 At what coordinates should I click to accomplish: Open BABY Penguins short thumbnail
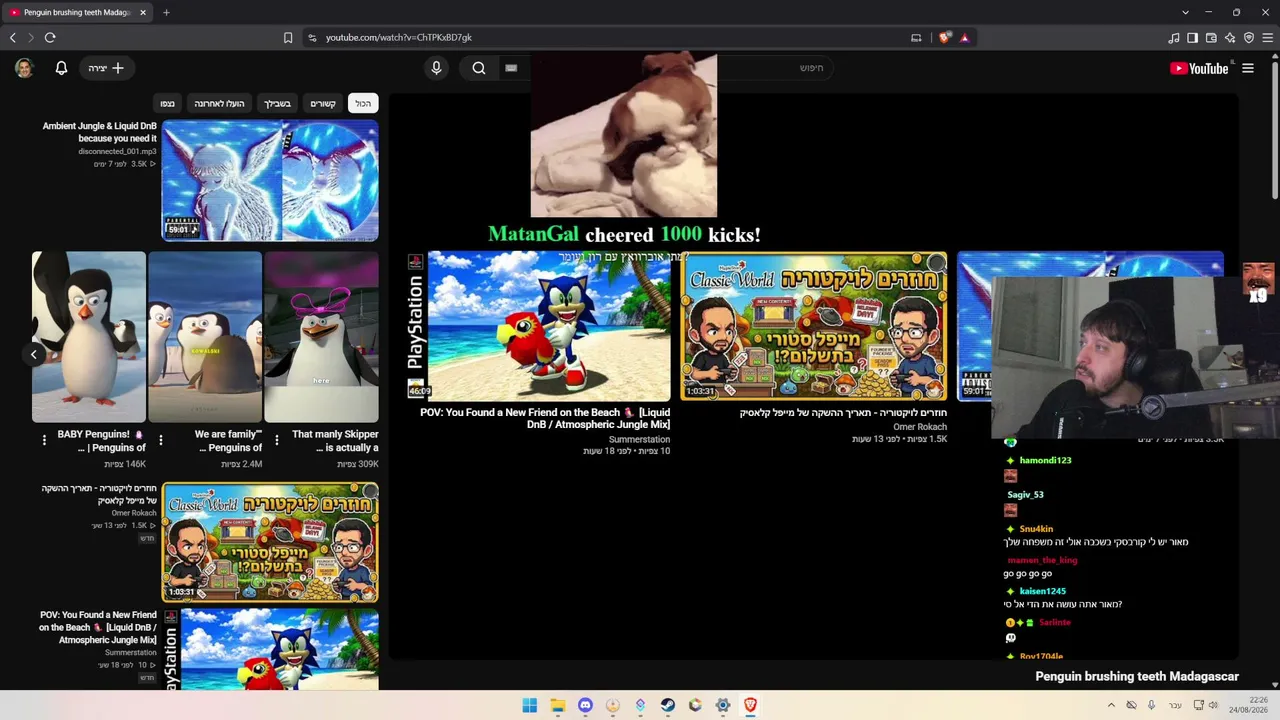[x=89, y=337]
